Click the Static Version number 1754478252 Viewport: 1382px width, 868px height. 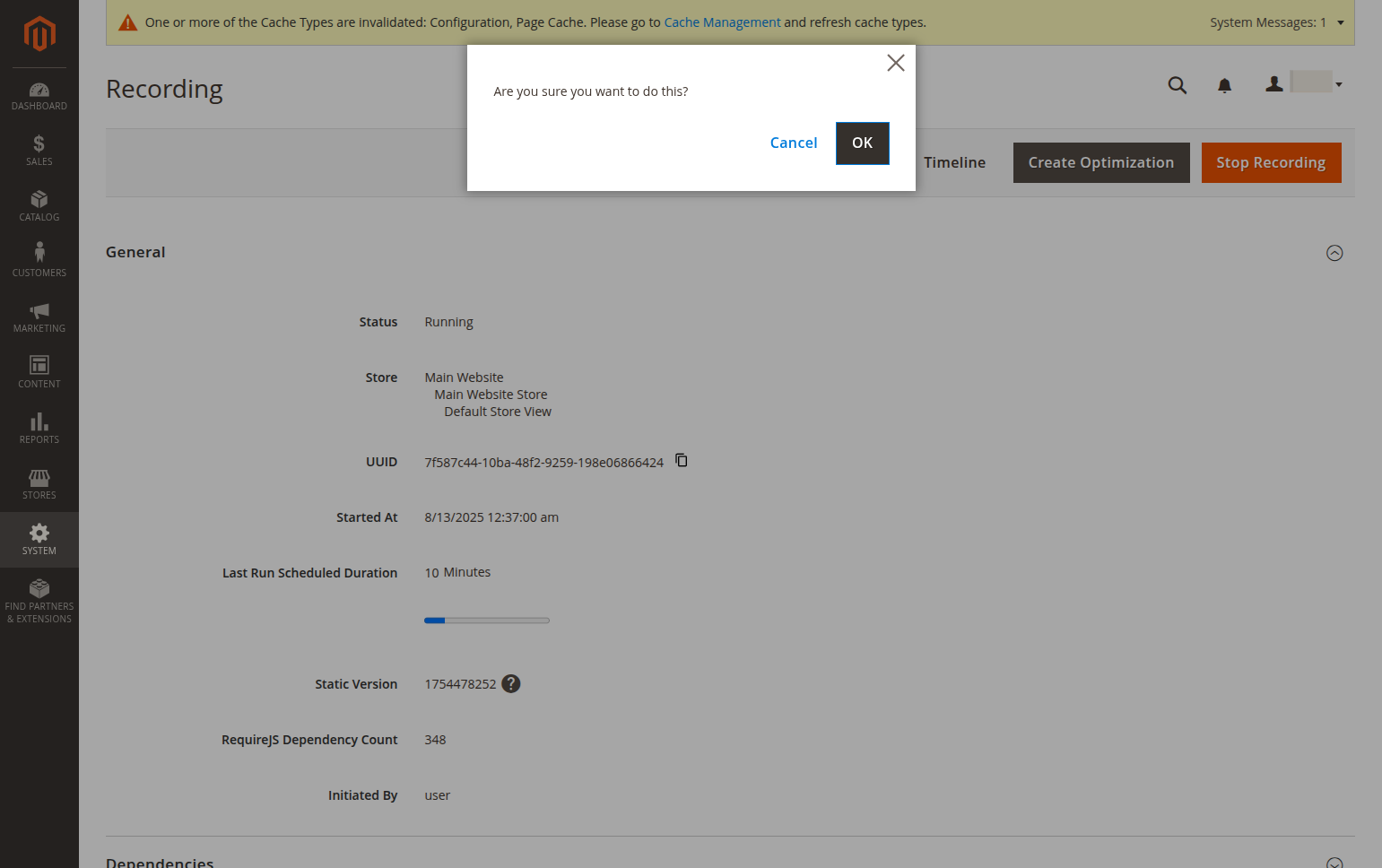(460, 684)
